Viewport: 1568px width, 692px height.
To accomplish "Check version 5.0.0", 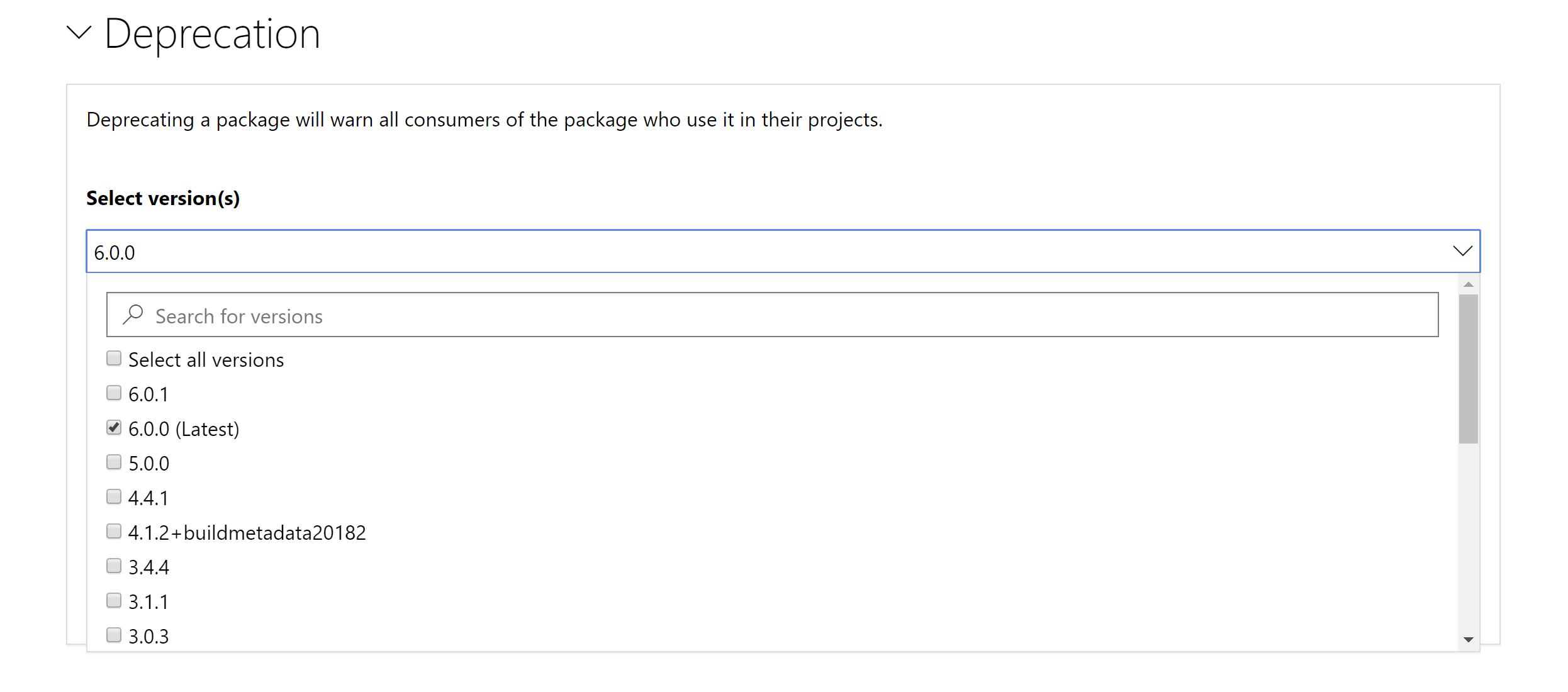I will (x=114, y=462).
